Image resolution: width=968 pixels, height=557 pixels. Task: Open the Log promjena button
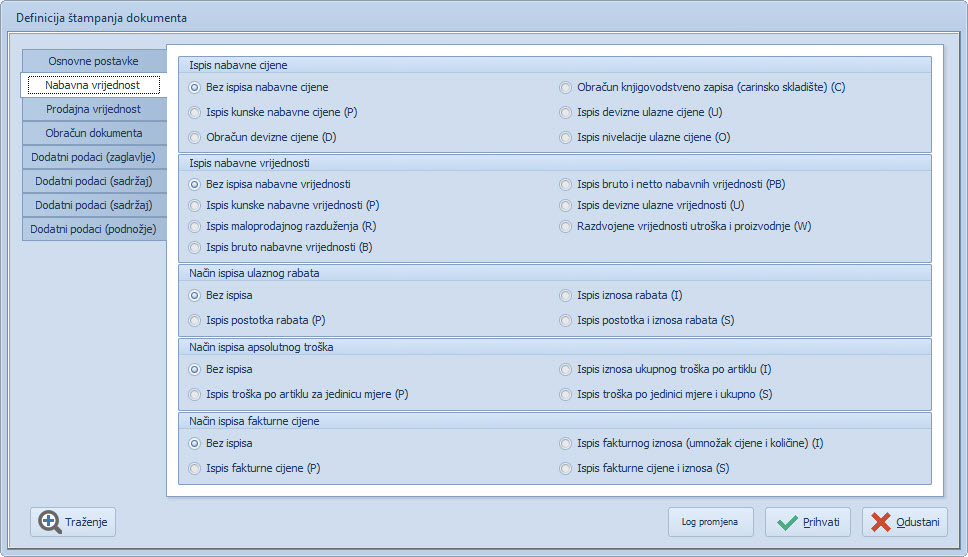(x=710, y=522)
